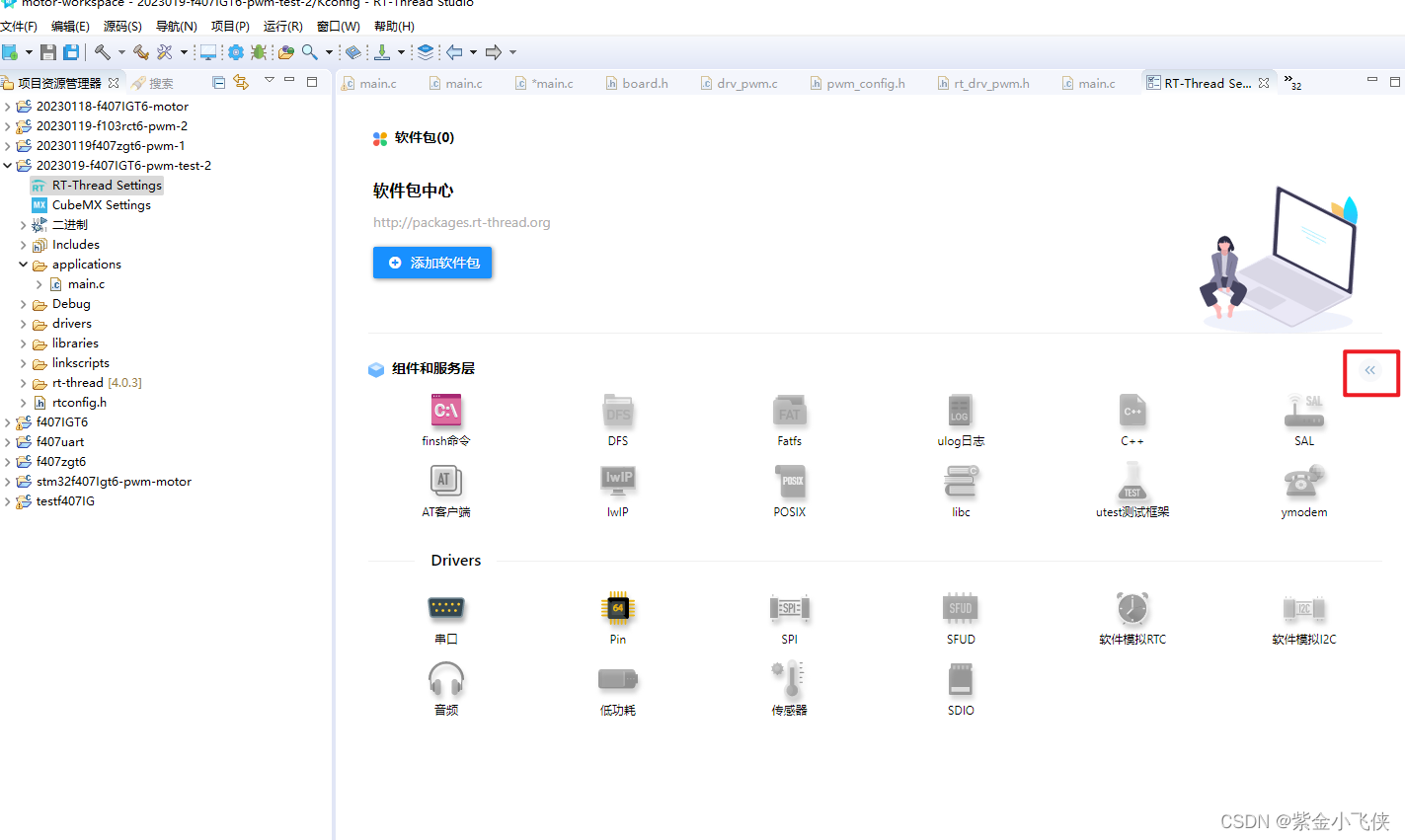The width and height of the screenshot is (1405, 840).
Task: Show hidden editor tabs list
Action: (x=1292, y=82)
